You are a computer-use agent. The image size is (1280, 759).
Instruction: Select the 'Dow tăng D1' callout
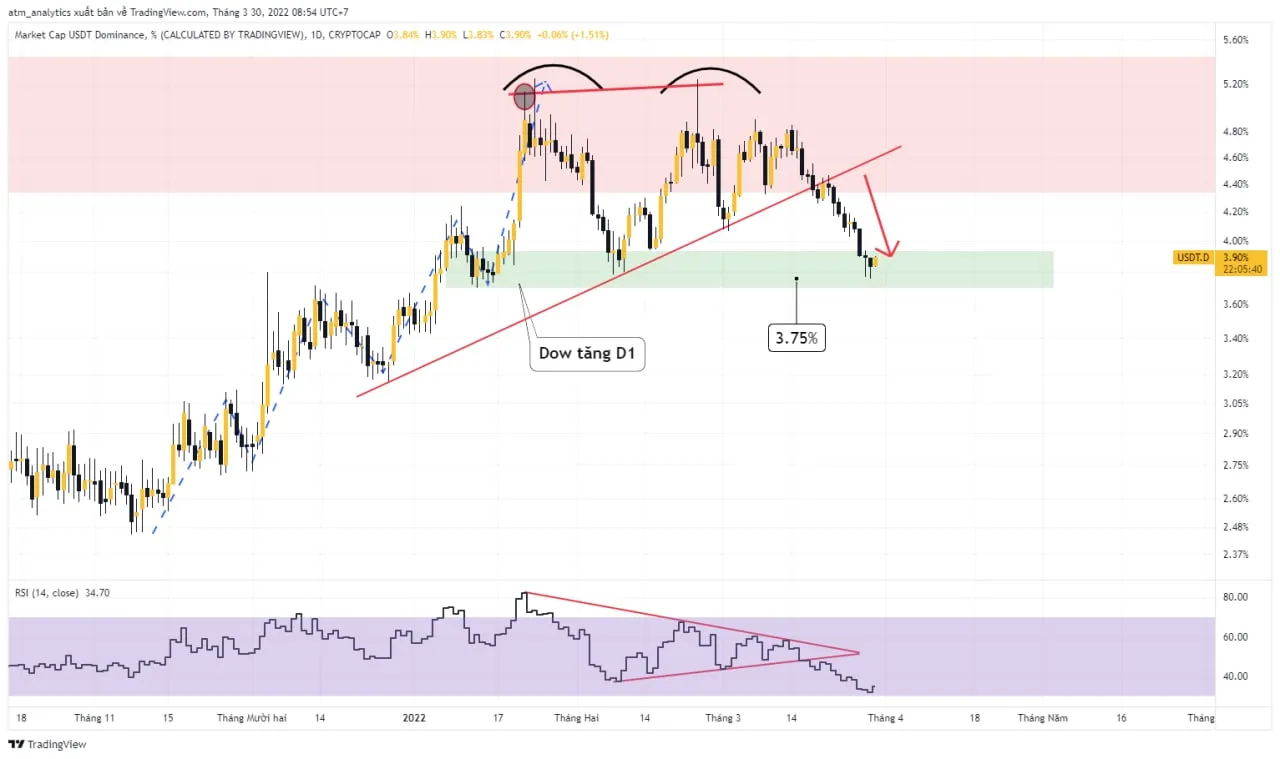(587, 353)
